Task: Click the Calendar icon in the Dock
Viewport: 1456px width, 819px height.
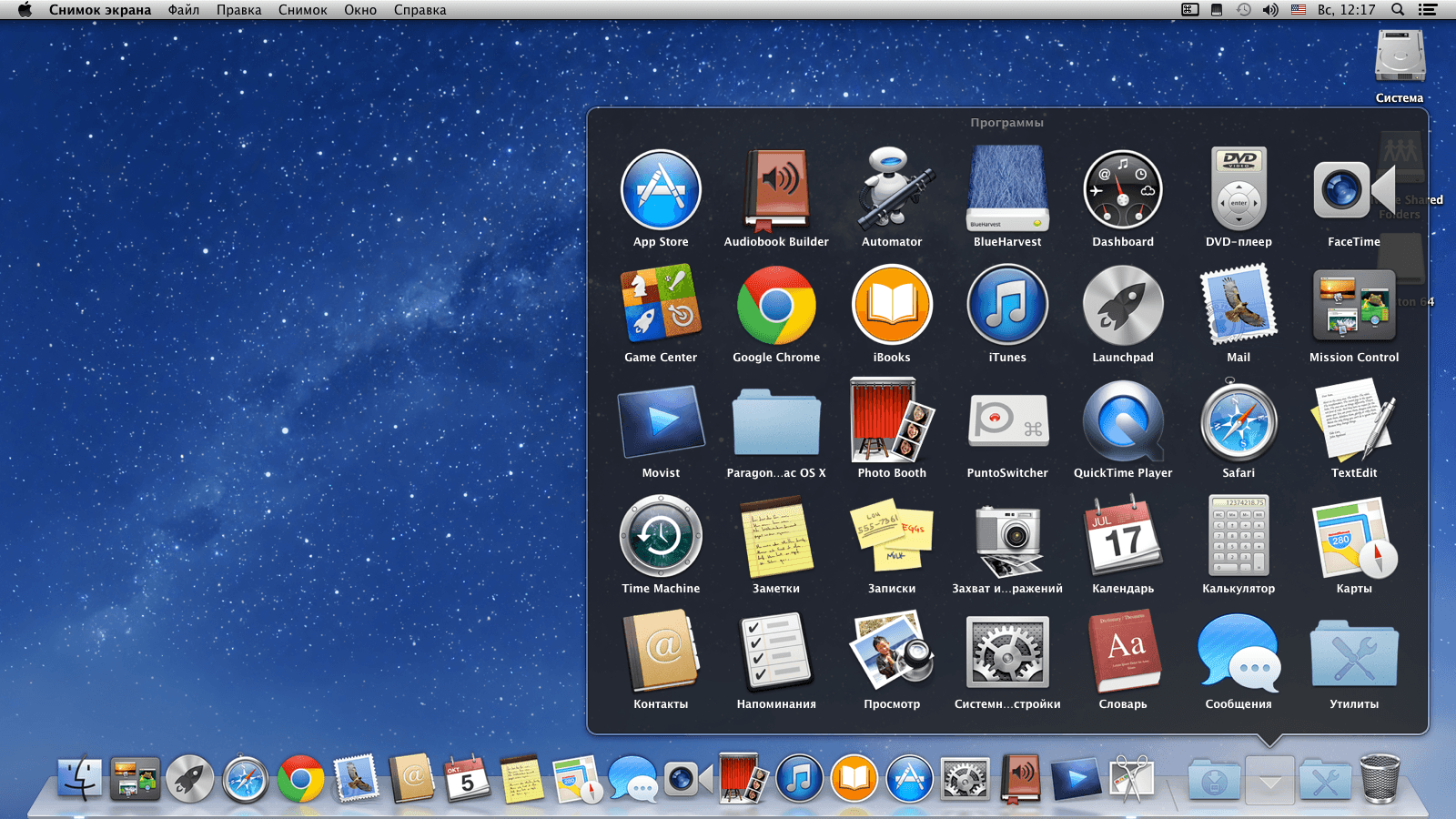Action: [x=467, y=779]
